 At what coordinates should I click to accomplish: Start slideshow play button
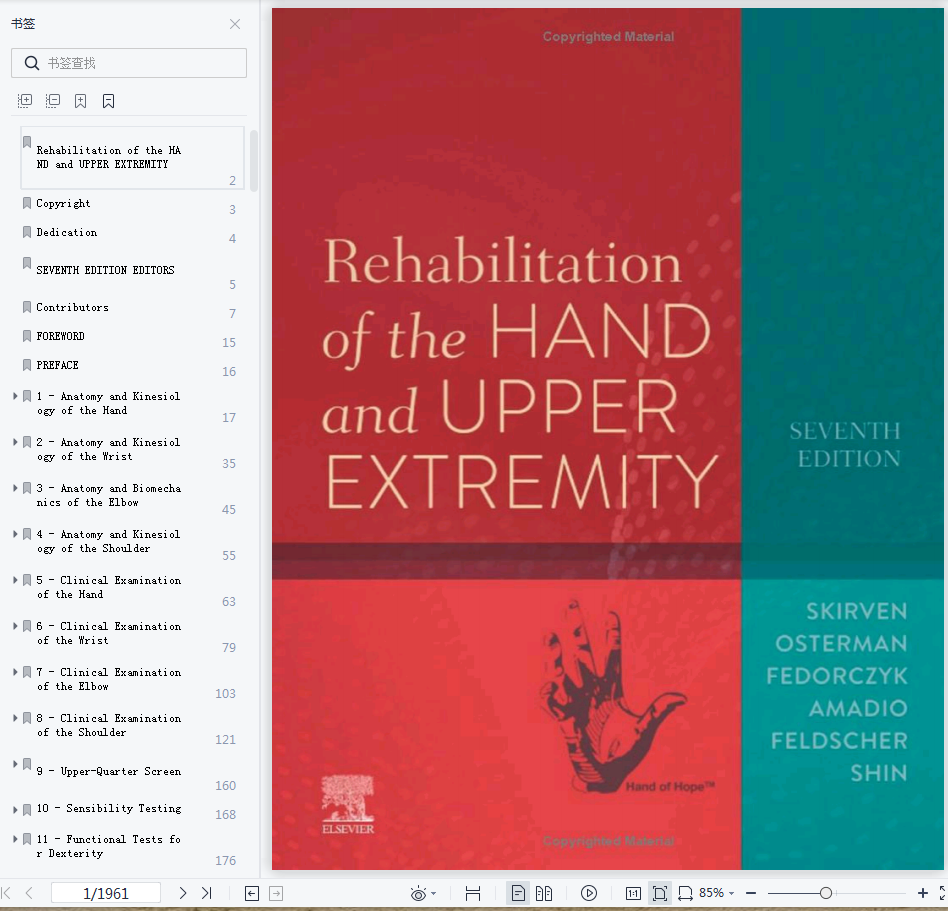(589, 893)
